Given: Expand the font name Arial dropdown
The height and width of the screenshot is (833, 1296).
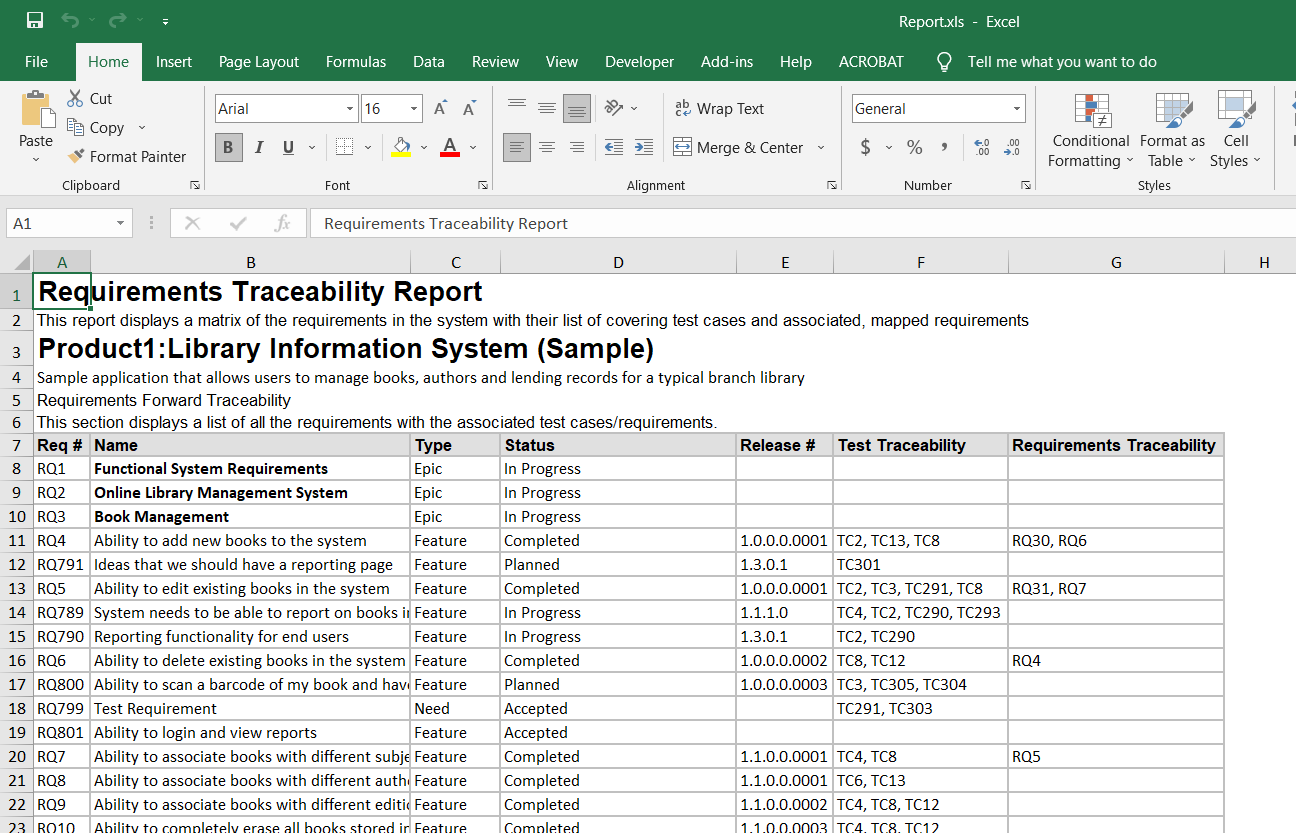Looking at the screenshot, I should point(350,109).
